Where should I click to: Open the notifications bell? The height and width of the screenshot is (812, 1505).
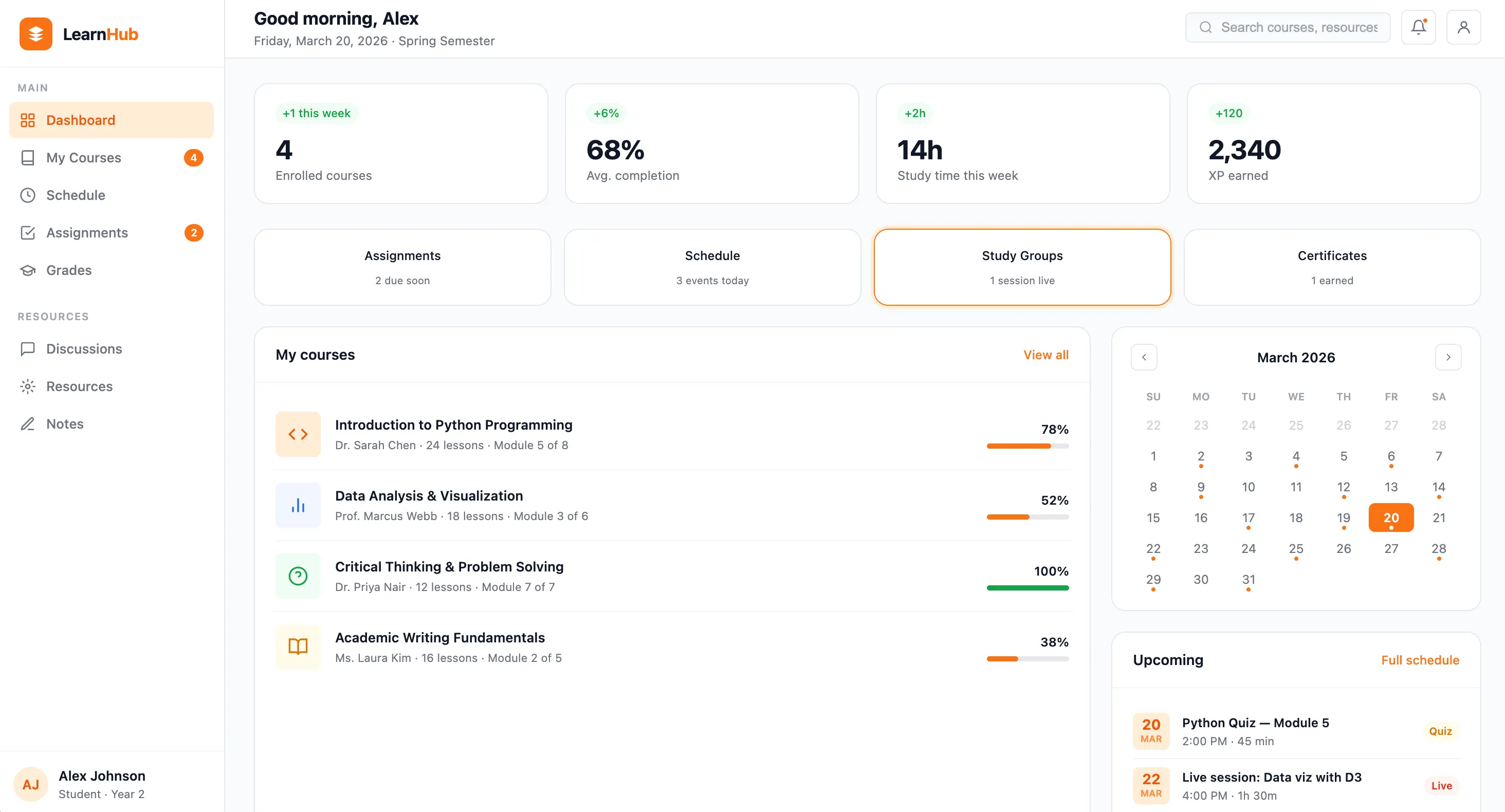(1419, 27)
